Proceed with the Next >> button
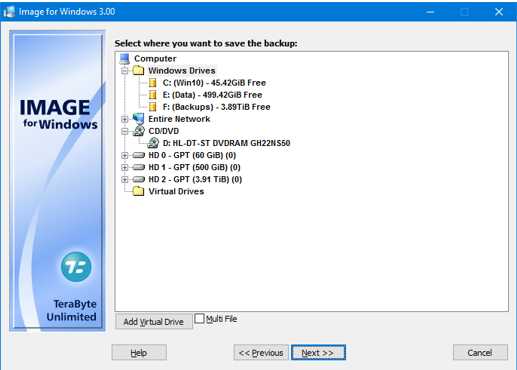This screenshot has height=370, width=517. pyautogui.click(x=318, y=353)
